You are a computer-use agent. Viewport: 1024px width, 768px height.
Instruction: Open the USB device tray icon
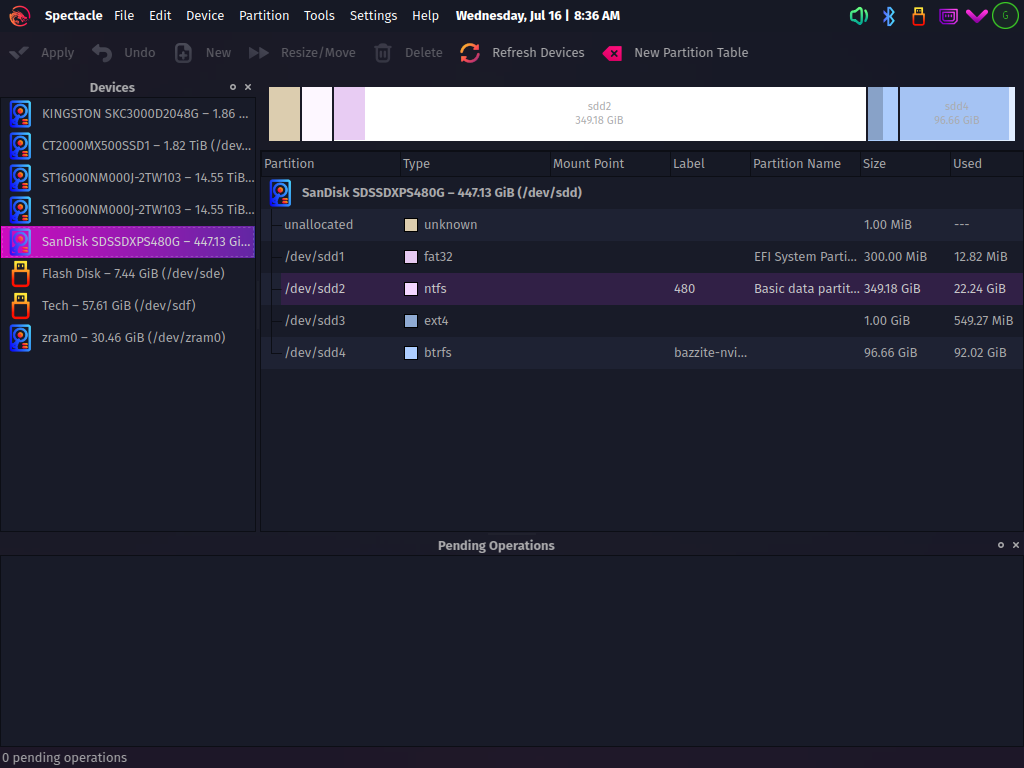pyautogui.click(x=918, y=16)
